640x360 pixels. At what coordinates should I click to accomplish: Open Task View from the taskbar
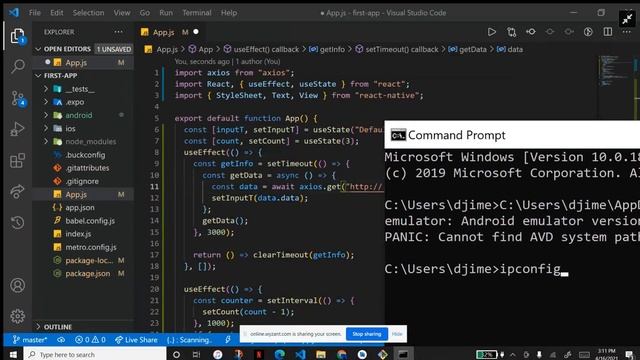196,354
